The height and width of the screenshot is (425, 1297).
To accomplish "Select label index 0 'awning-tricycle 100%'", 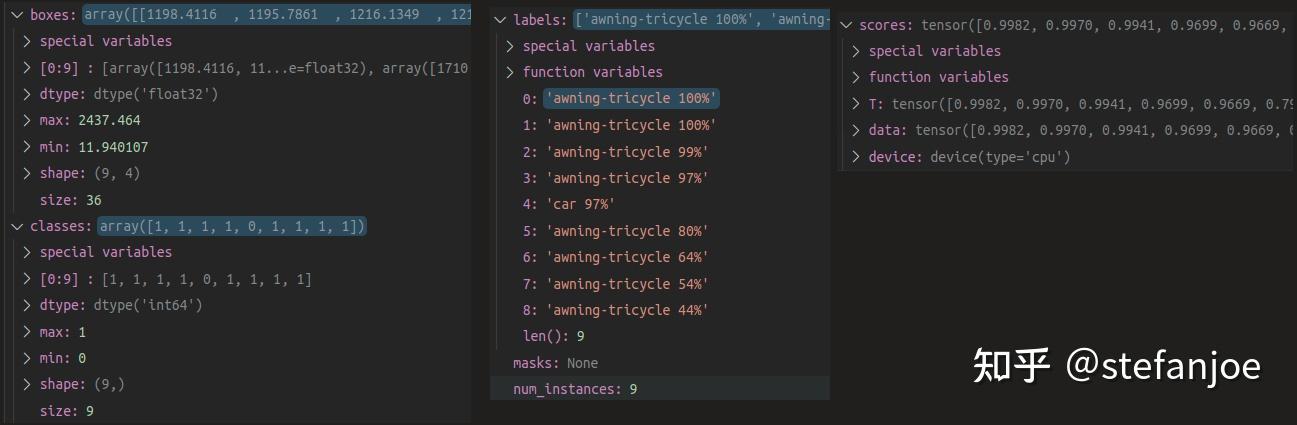I will (631, 99).
